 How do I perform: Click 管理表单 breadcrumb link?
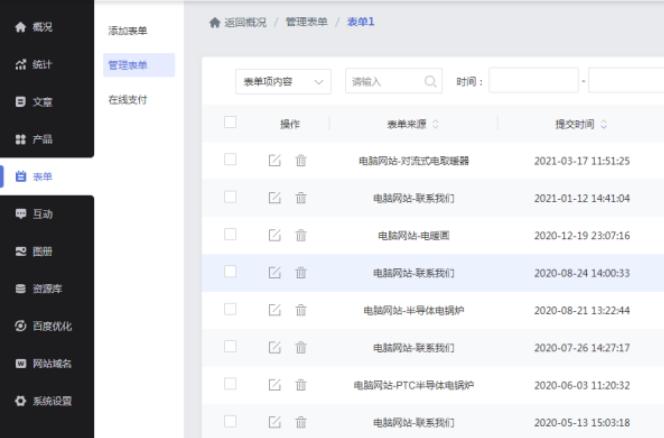307,22
